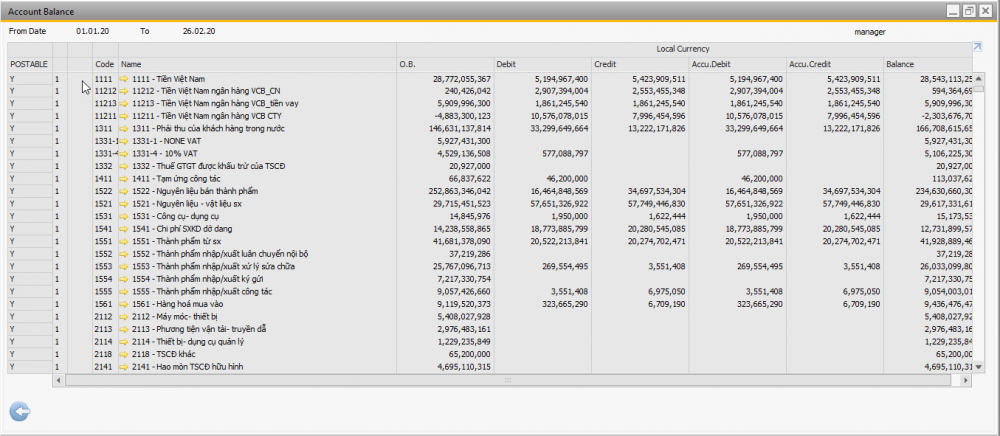Open link arrow for 1551 Thành phẩm tự sx

(125, 242)
